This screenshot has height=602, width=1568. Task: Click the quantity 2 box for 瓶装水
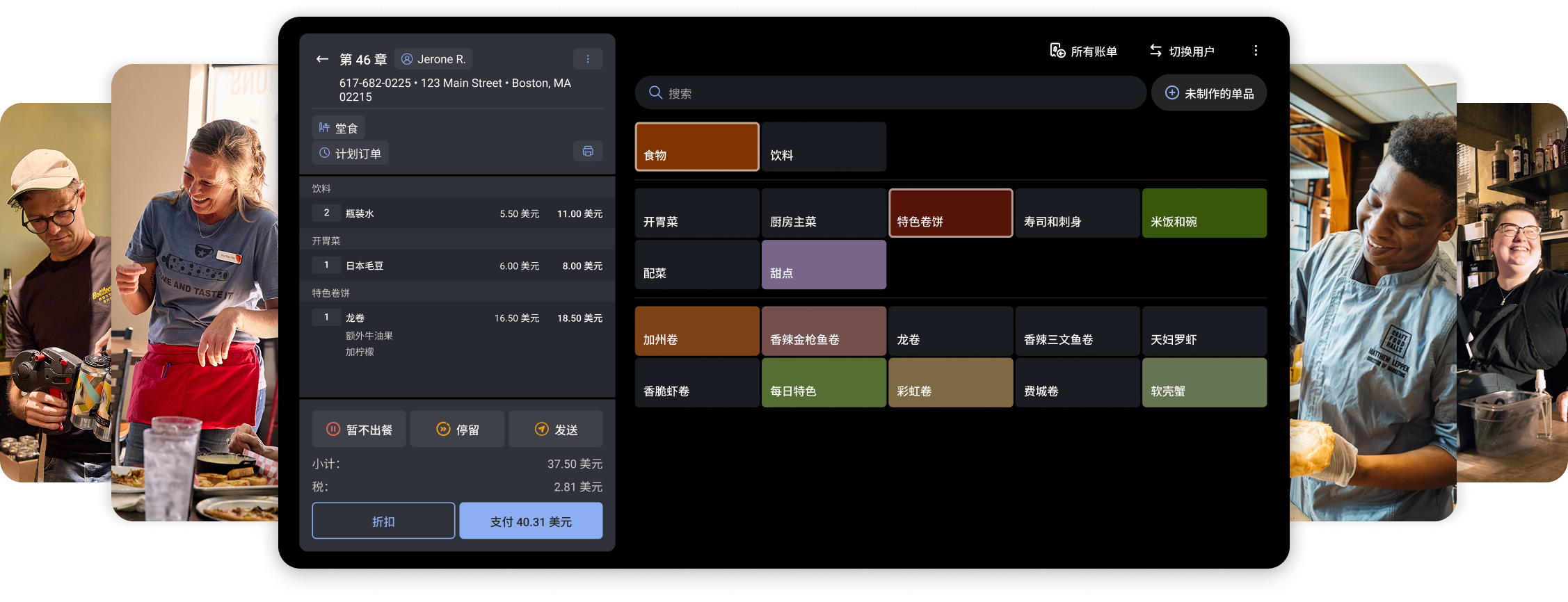pyautogui.click(x=326, y=213)
